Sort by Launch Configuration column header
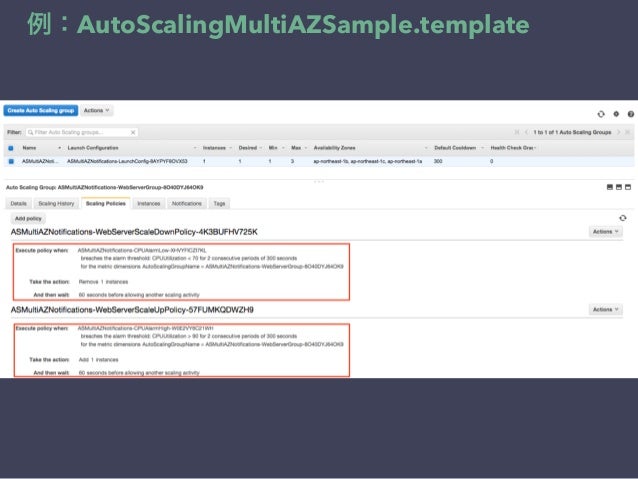 point(93,148)
